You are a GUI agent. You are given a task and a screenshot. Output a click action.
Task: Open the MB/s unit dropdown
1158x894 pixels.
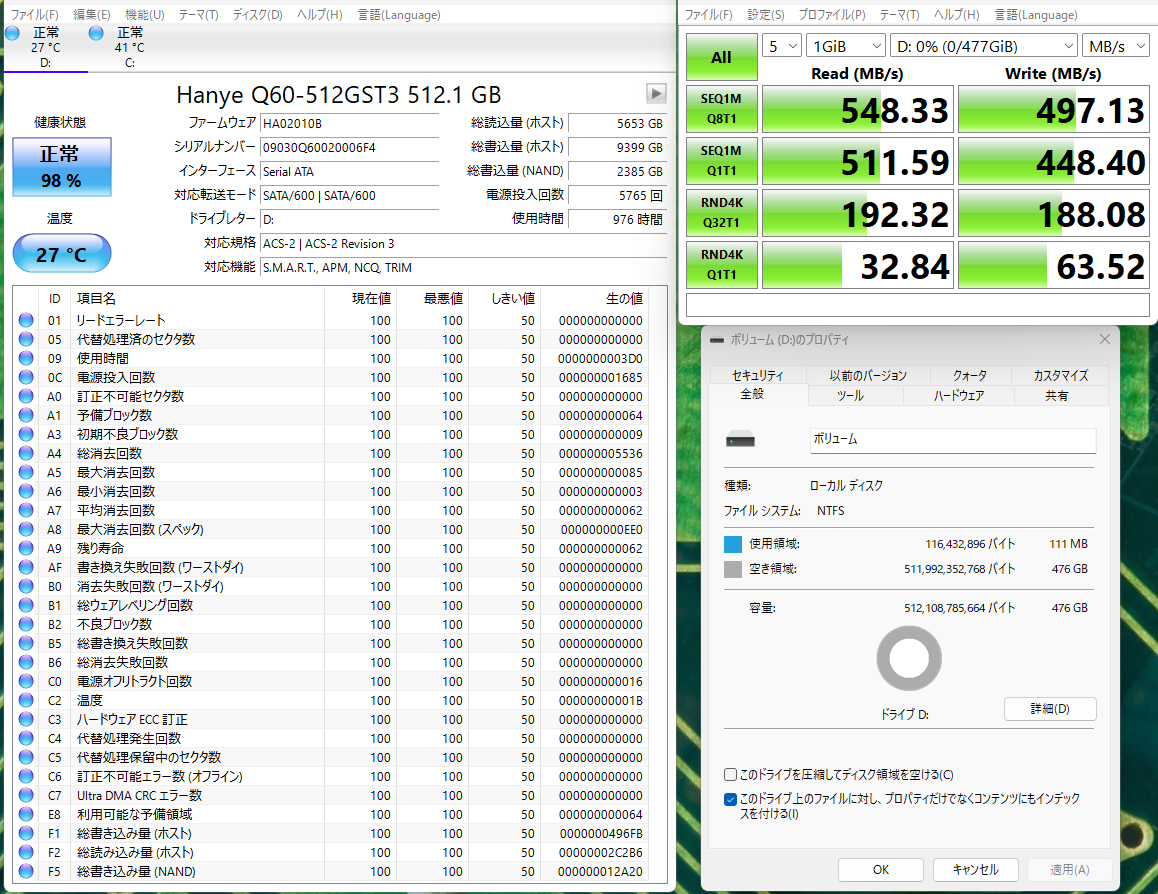tap(1115, 46)
